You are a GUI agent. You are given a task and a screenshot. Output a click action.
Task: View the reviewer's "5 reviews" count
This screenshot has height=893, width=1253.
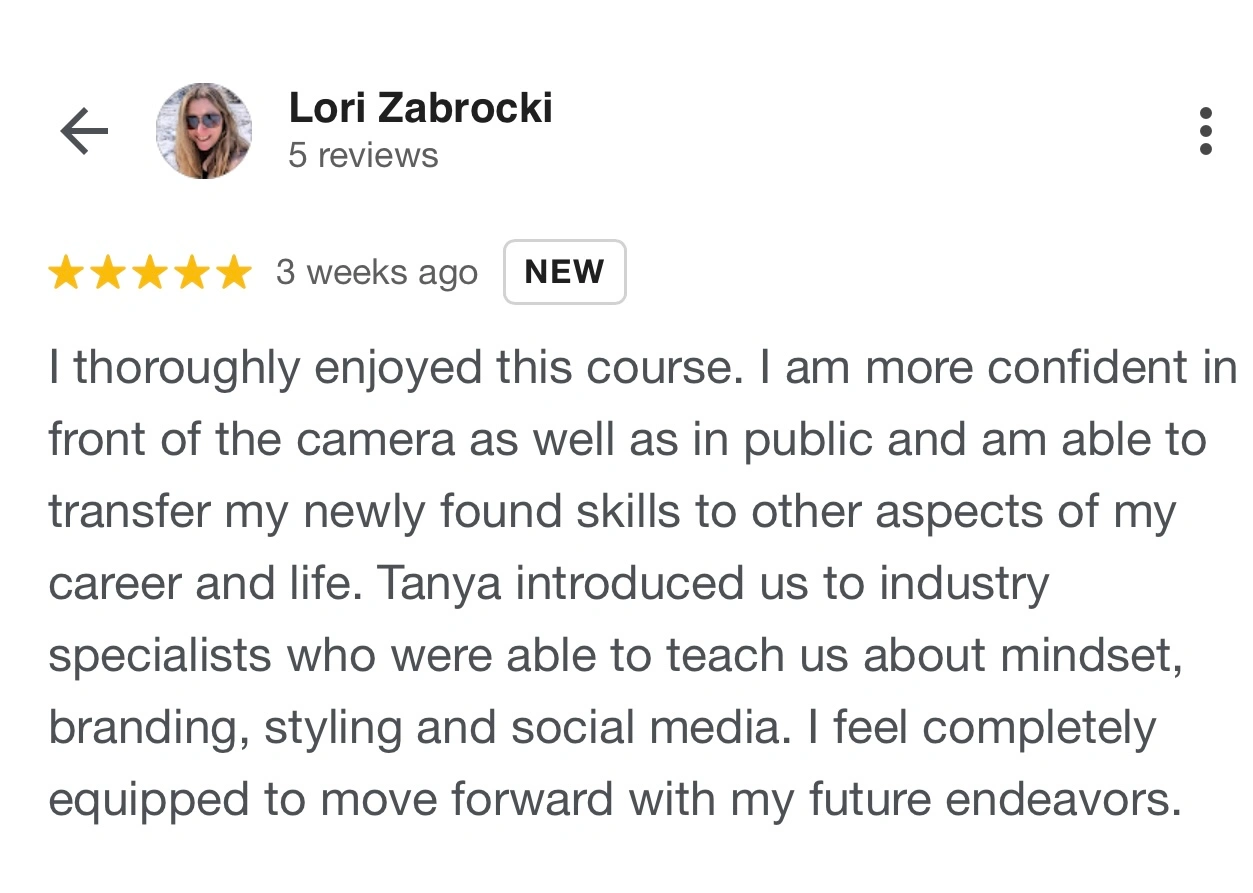363,156
